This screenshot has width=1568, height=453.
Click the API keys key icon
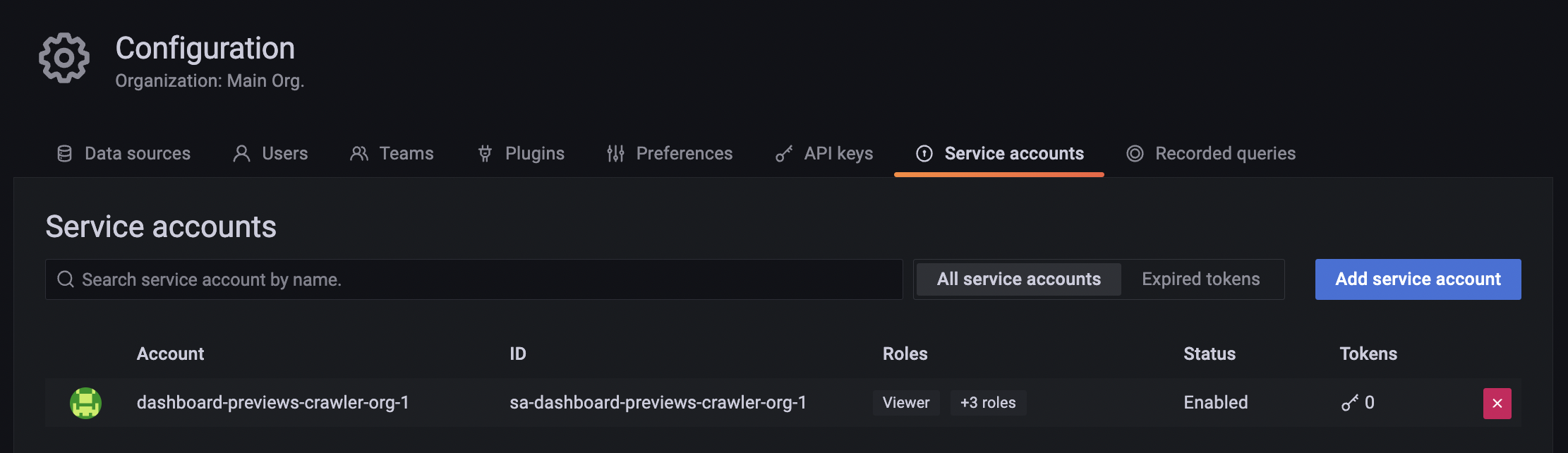coord(784,154)
